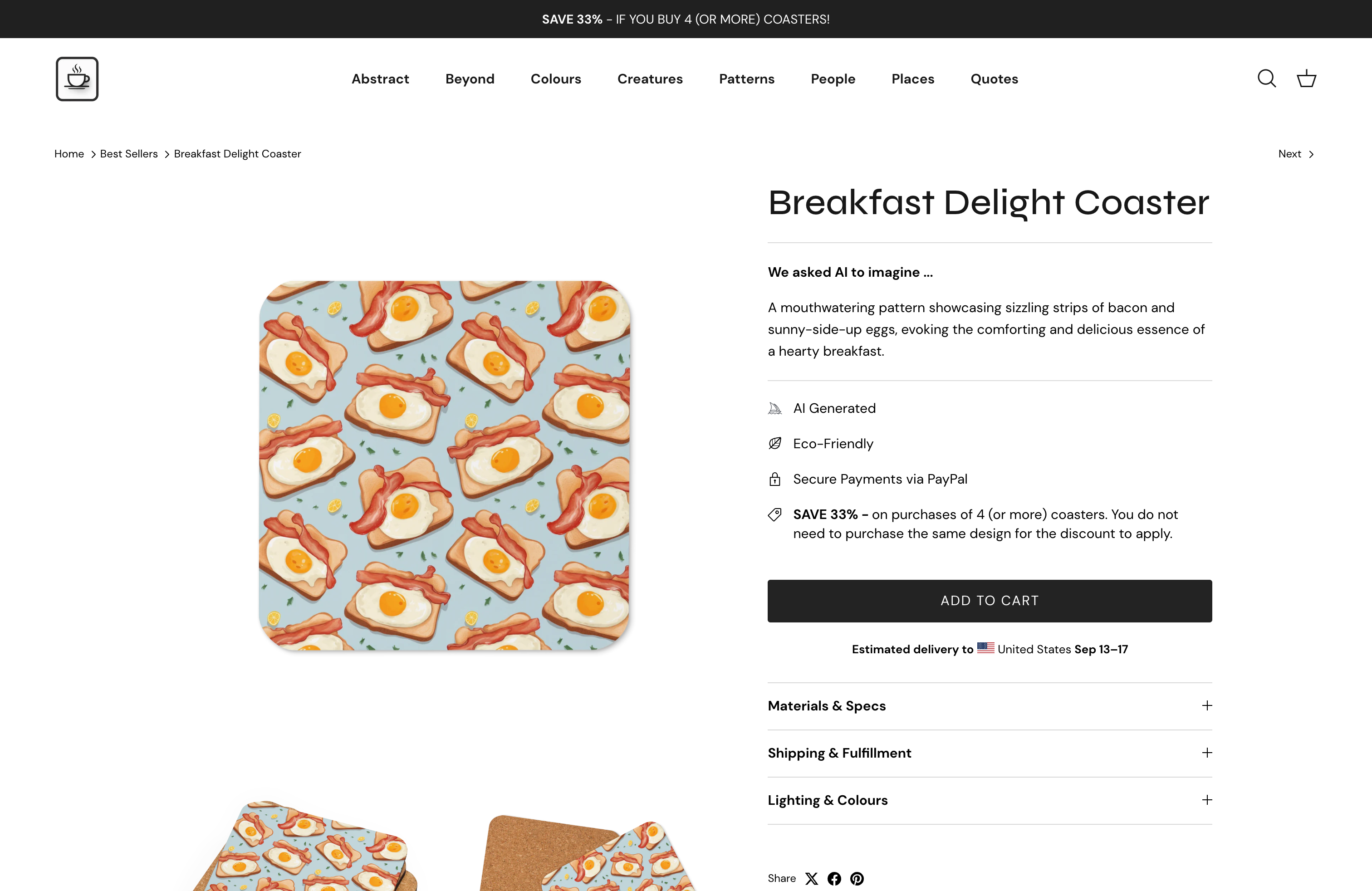1372x891 pixels.
Task: Share product on Pinterest
Action: [857, 878]
